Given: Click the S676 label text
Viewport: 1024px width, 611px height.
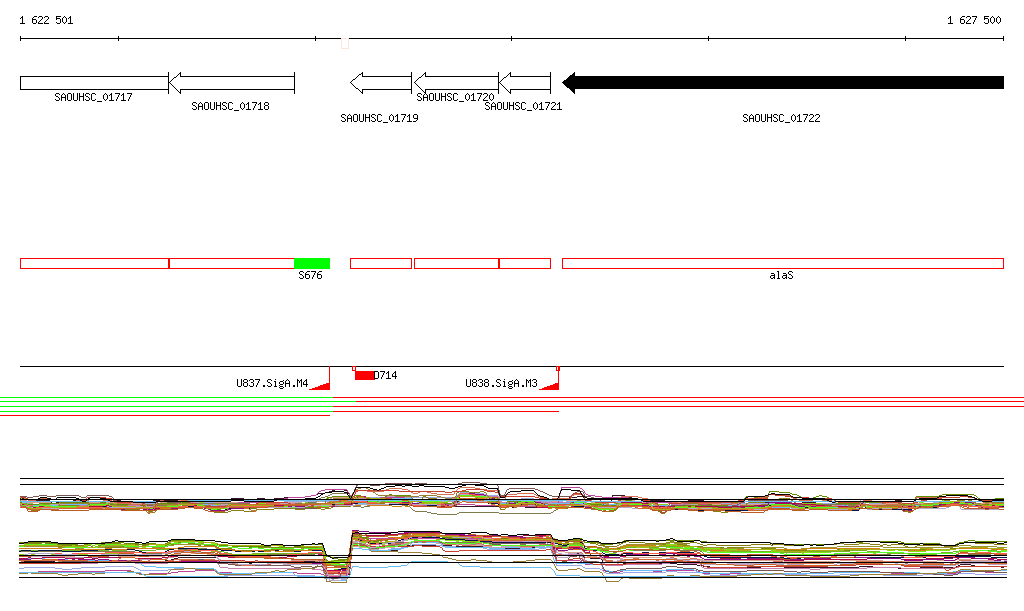Looking at the screenshot, I should 310,275.
